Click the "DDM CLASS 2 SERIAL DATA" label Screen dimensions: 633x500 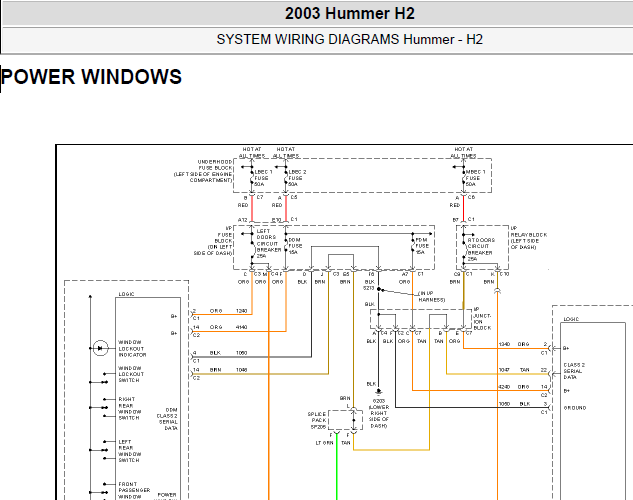coord(167,419)
